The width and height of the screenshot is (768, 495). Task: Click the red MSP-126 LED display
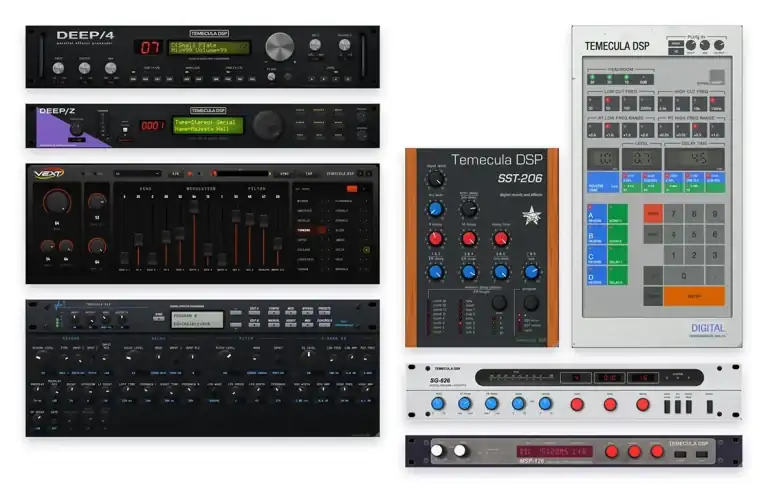tap(554, 451)
